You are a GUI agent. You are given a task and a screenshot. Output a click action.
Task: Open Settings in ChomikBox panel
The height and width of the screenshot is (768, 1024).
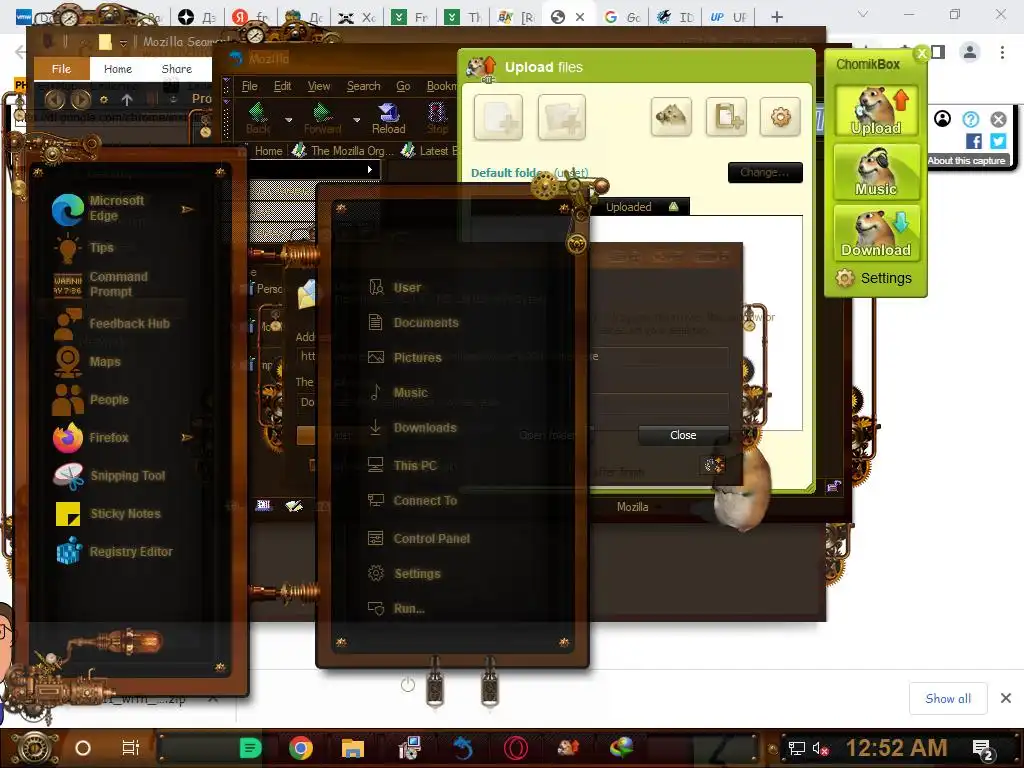pyautogui.click(x=874, y=278)
